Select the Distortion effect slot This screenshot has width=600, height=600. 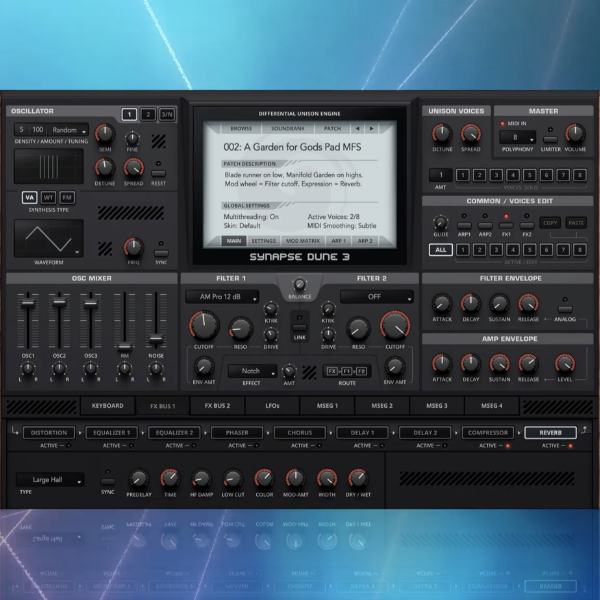49,433
